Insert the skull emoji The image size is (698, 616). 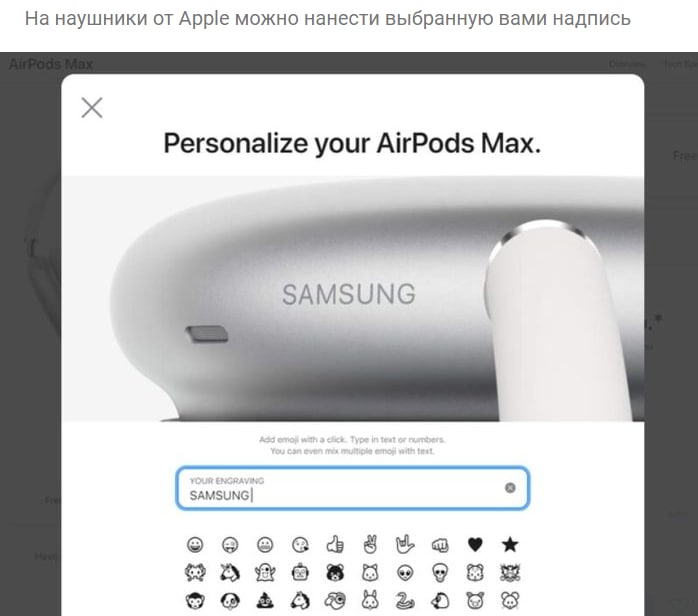[440, 573]
